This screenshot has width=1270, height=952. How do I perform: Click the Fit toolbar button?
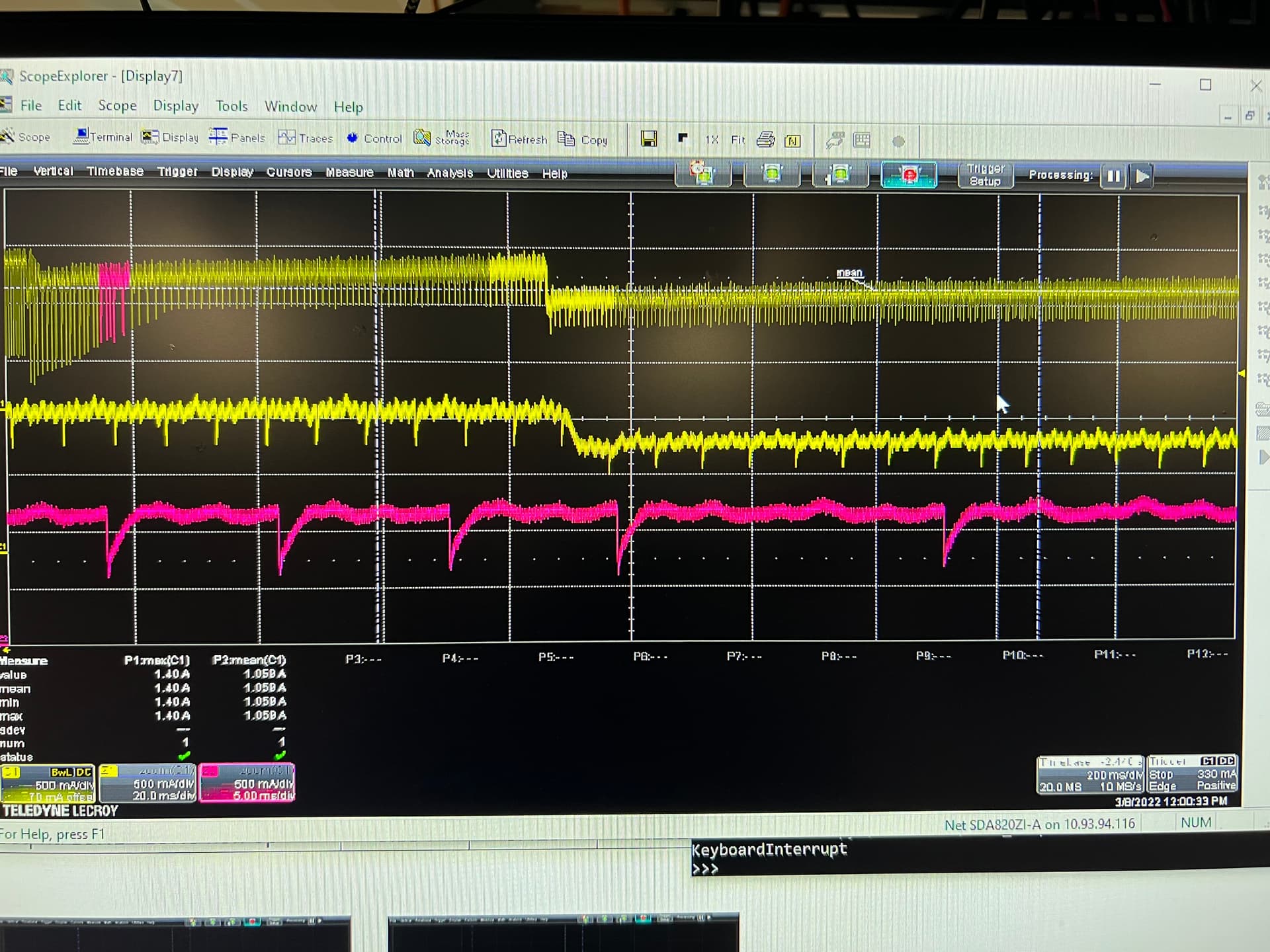click(738, 139)
